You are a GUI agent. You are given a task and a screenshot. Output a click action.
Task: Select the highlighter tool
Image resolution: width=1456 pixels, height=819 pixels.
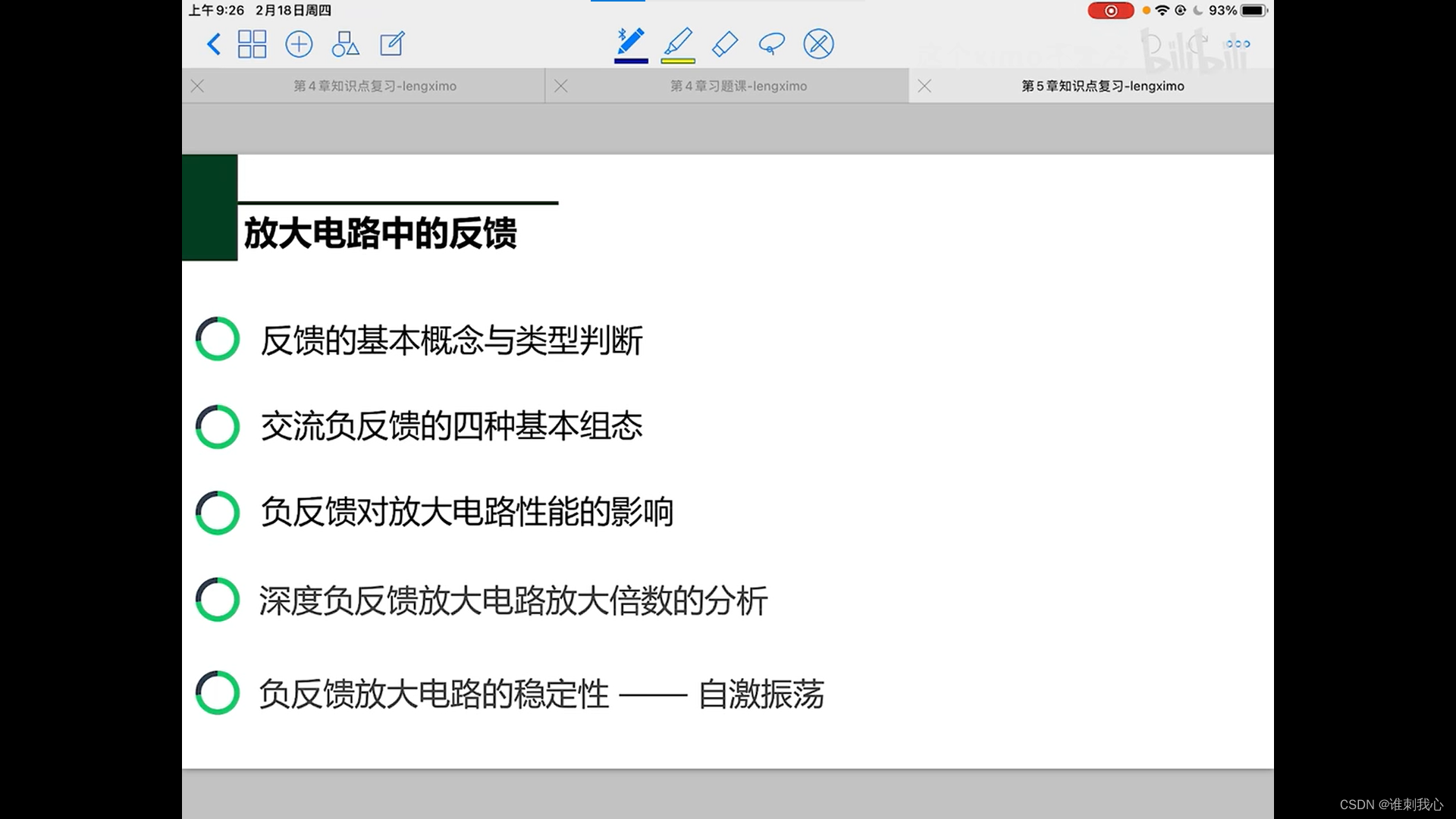[678, 41]
